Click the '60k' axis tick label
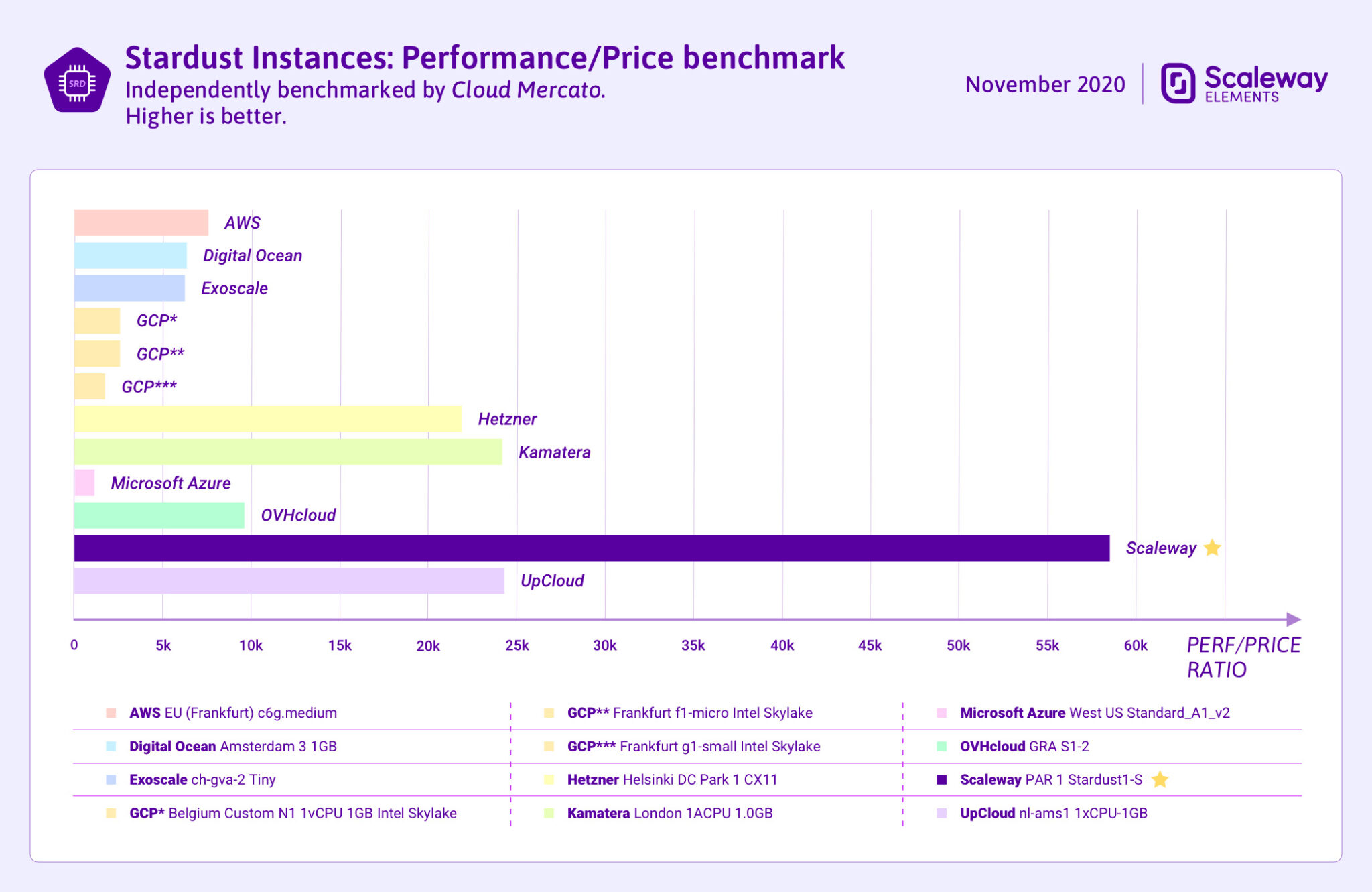Screen dimensions: 1372x892 coord(1136,645)
